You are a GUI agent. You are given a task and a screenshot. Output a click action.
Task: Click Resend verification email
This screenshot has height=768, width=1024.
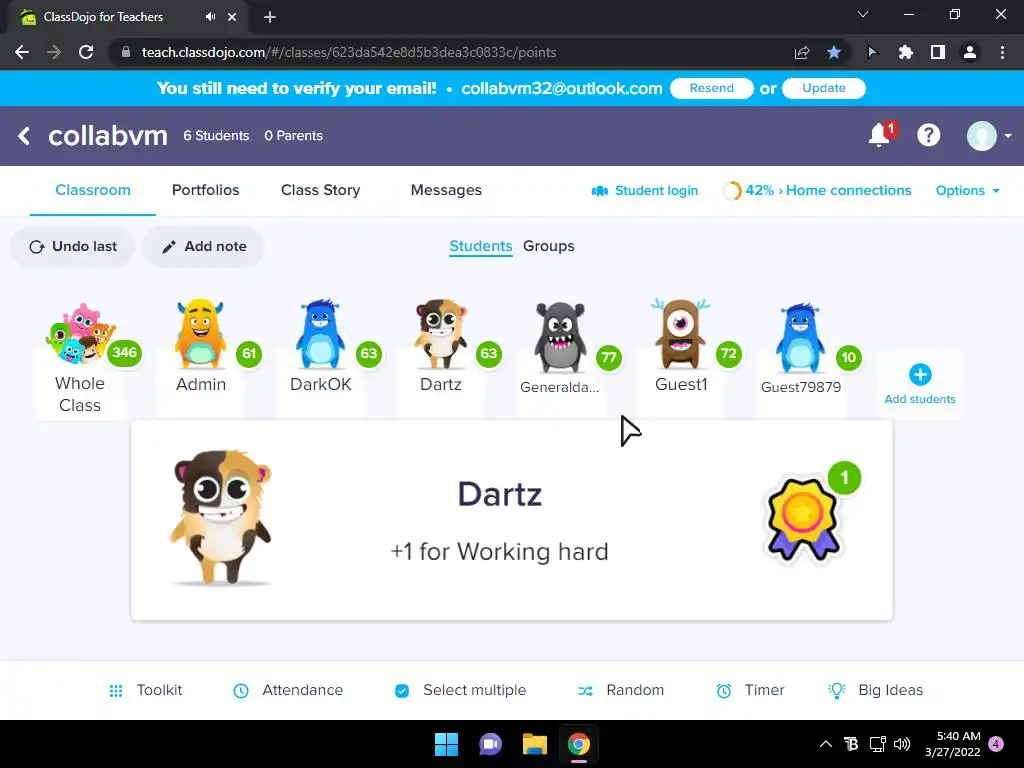coord(712,88)
